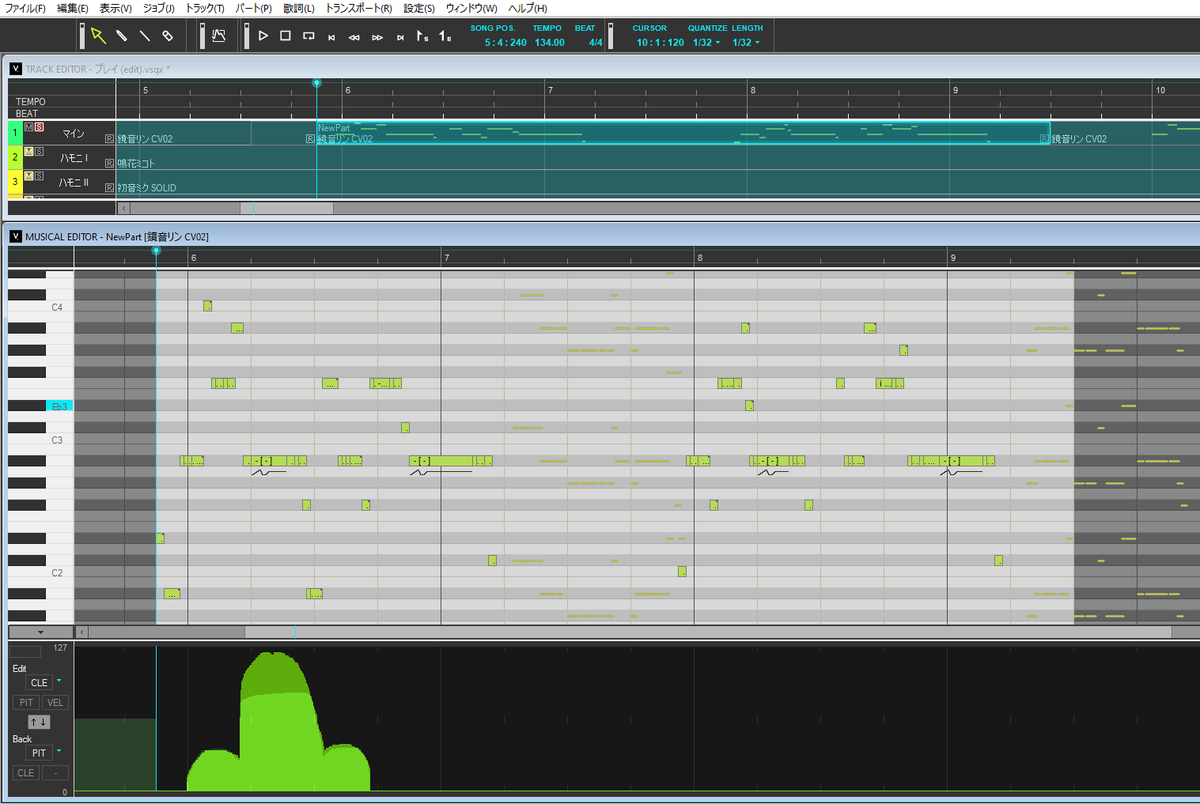1200x804 pixels.
Task: Swap Edit and Back parameters arrows button
Action: (x=39, y=722)
